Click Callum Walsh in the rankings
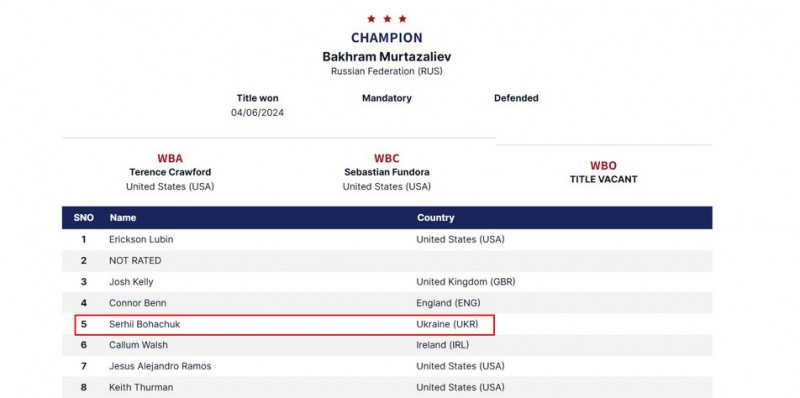The image size is (800, 398). tap(138, 345)
